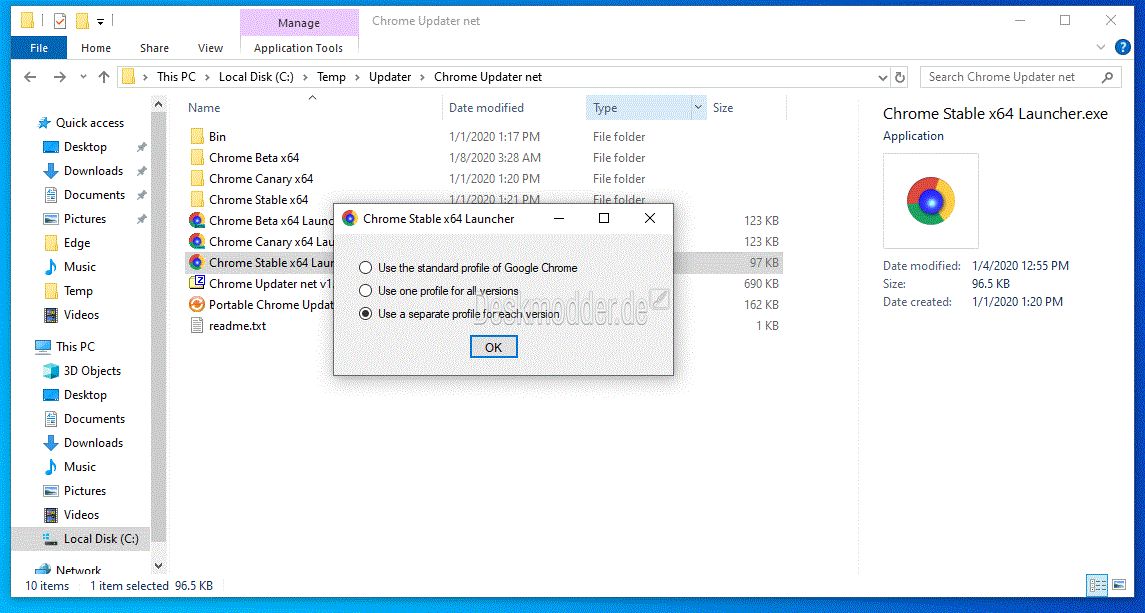
Task: Select the Portable Chrome Updater application icon
Action: click(196, 305)
